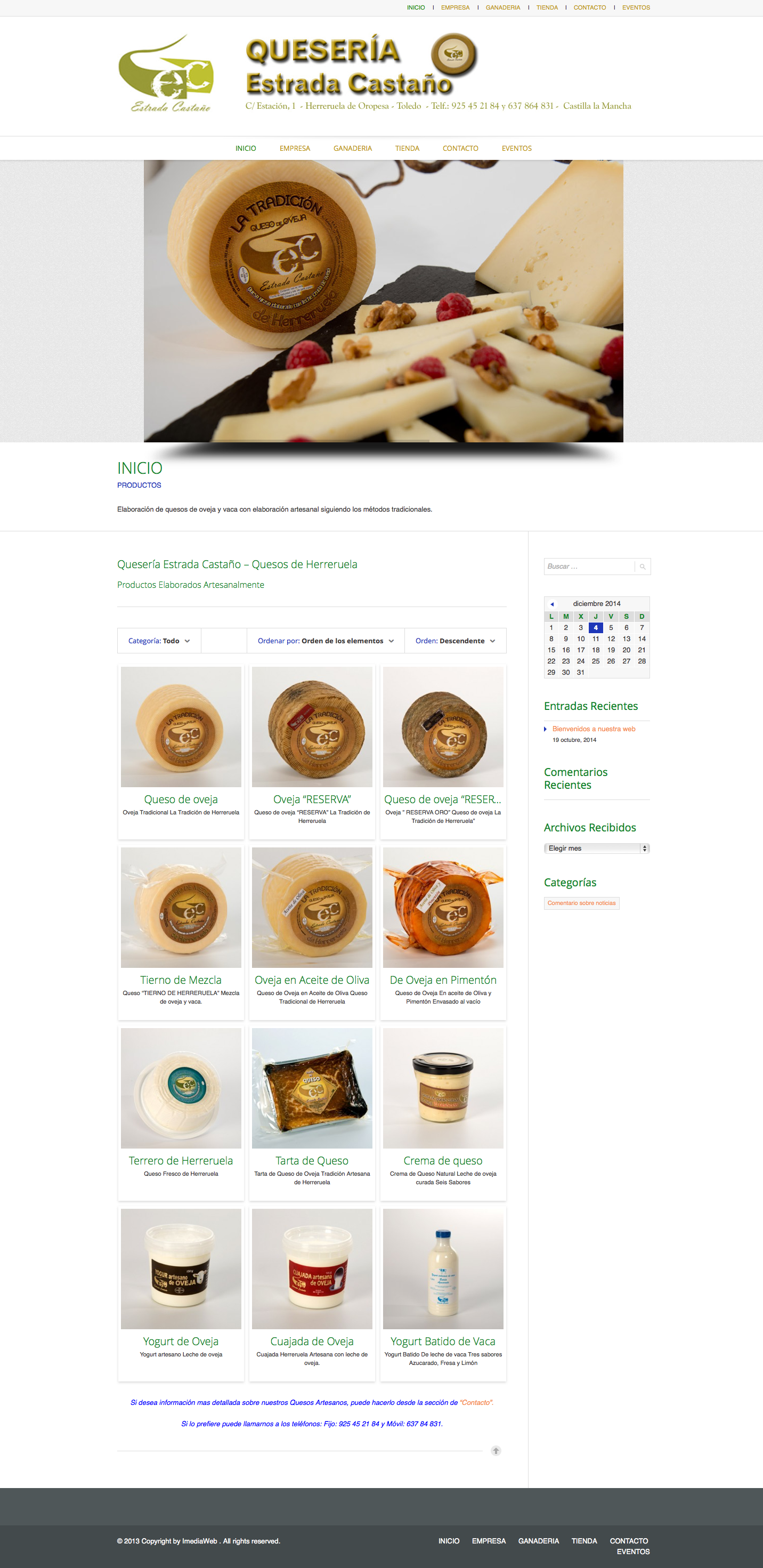Screen dimensions: 763x1568
Task: Open the Tarta de Queso product thumbnail
Action: [312, 1088]
